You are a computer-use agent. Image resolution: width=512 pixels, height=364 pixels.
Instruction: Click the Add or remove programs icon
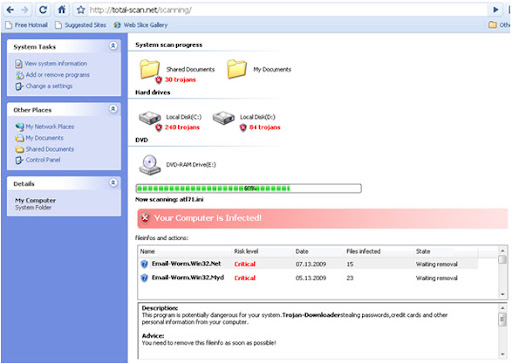tap(20, 75)
